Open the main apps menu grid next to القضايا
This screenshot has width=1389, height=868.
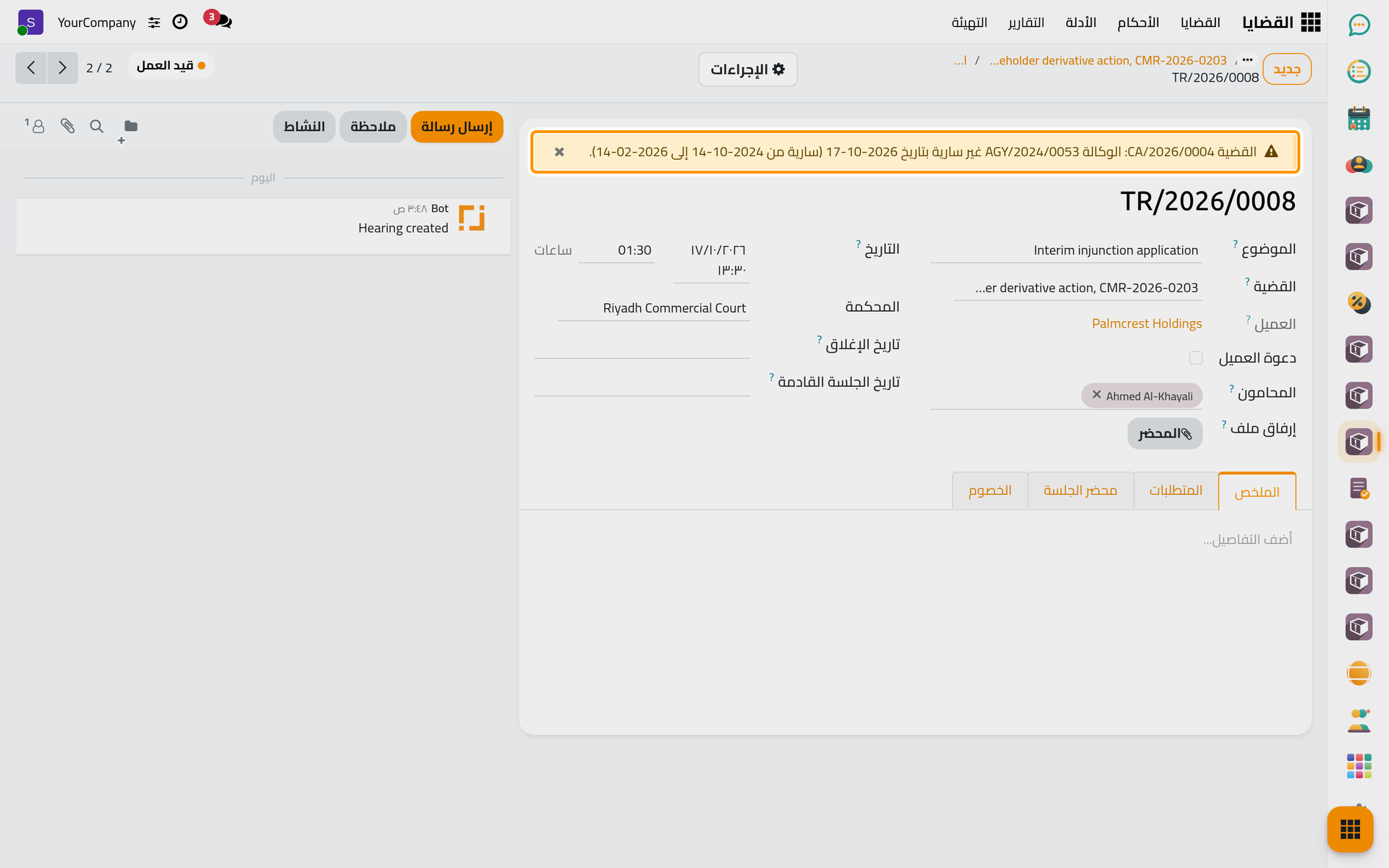tap(1310, 22)
